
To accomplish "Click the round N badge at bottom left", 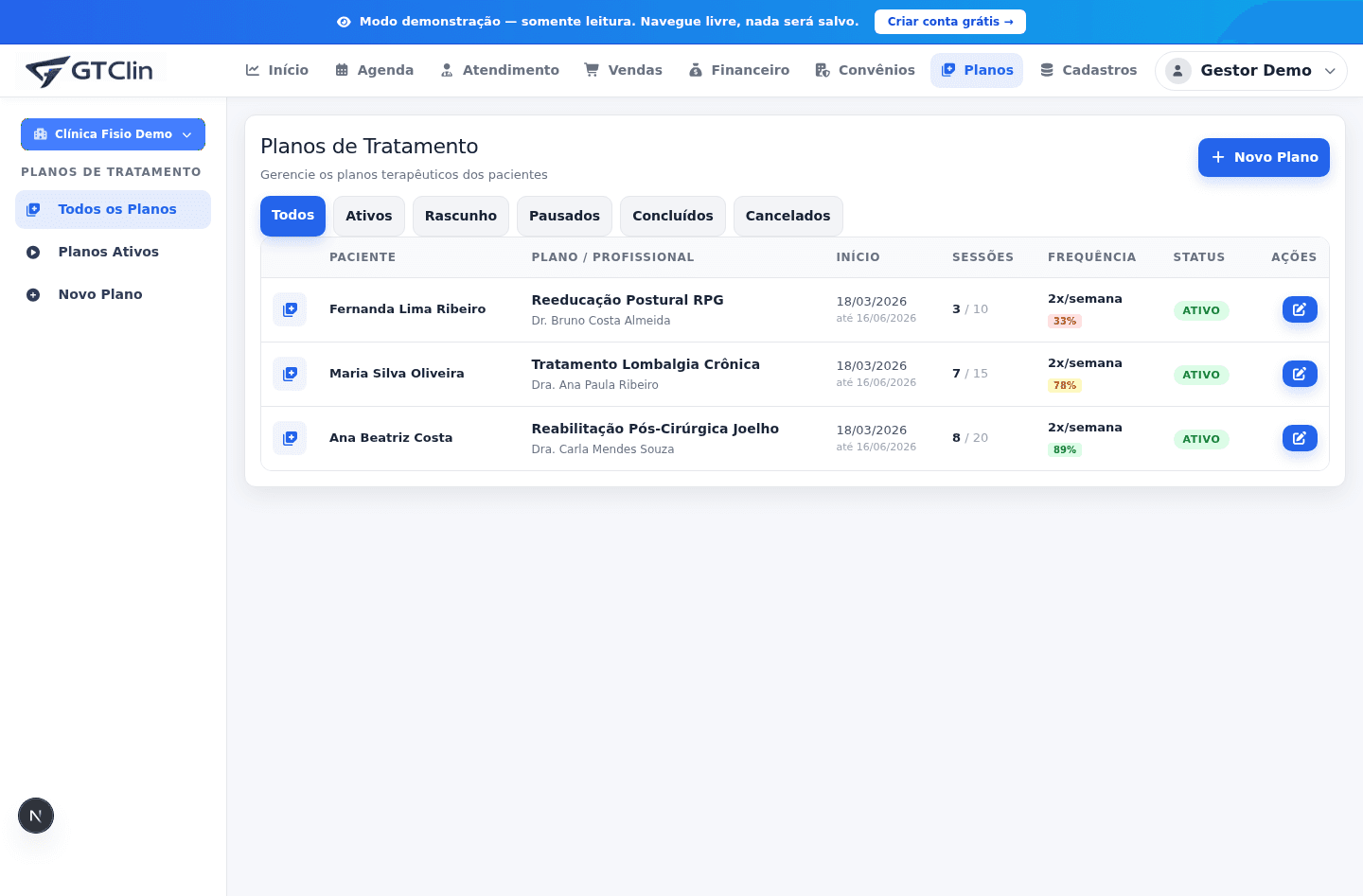I will click(x=36, y=816).
